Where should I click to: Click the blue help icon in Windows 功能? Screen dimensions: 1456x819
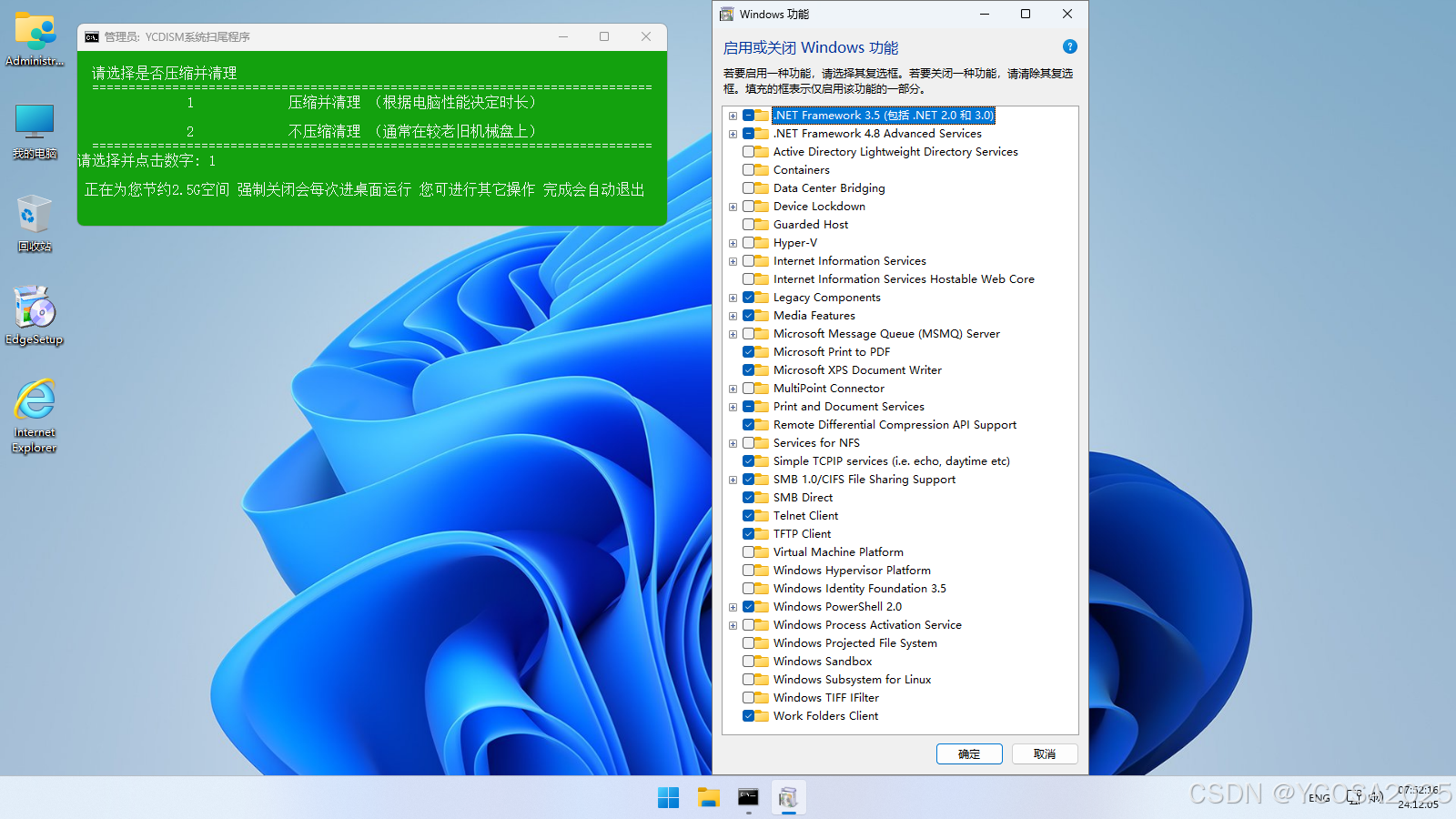pyautogui.click(x=1070, y=46)
